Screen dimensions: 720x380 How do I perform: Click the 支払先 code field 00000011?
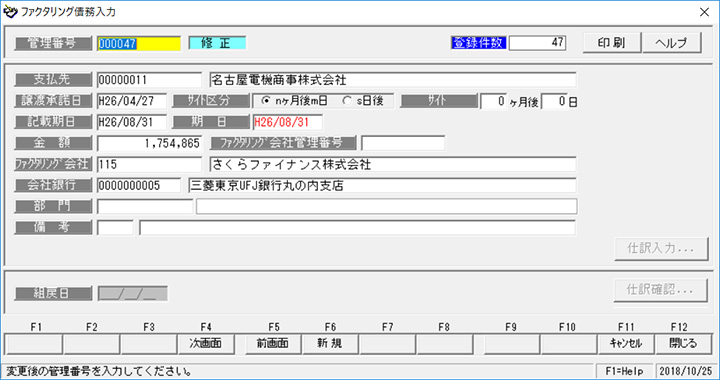coord(149,80)
